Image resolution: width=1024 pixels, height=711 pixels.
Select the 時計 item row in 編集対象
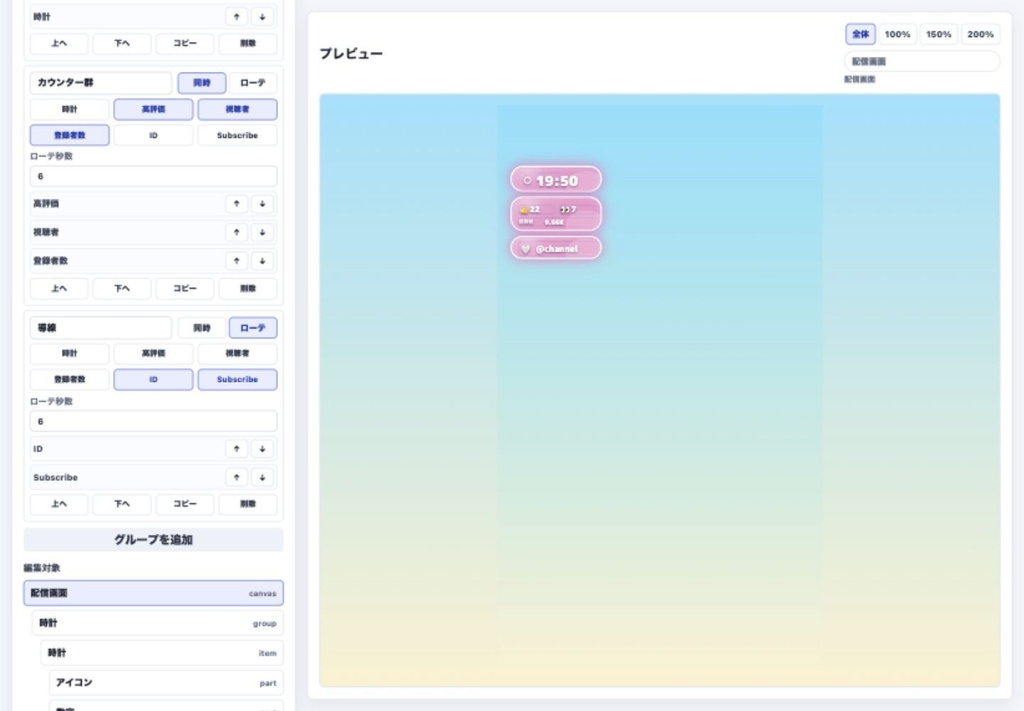pos(162,653)
